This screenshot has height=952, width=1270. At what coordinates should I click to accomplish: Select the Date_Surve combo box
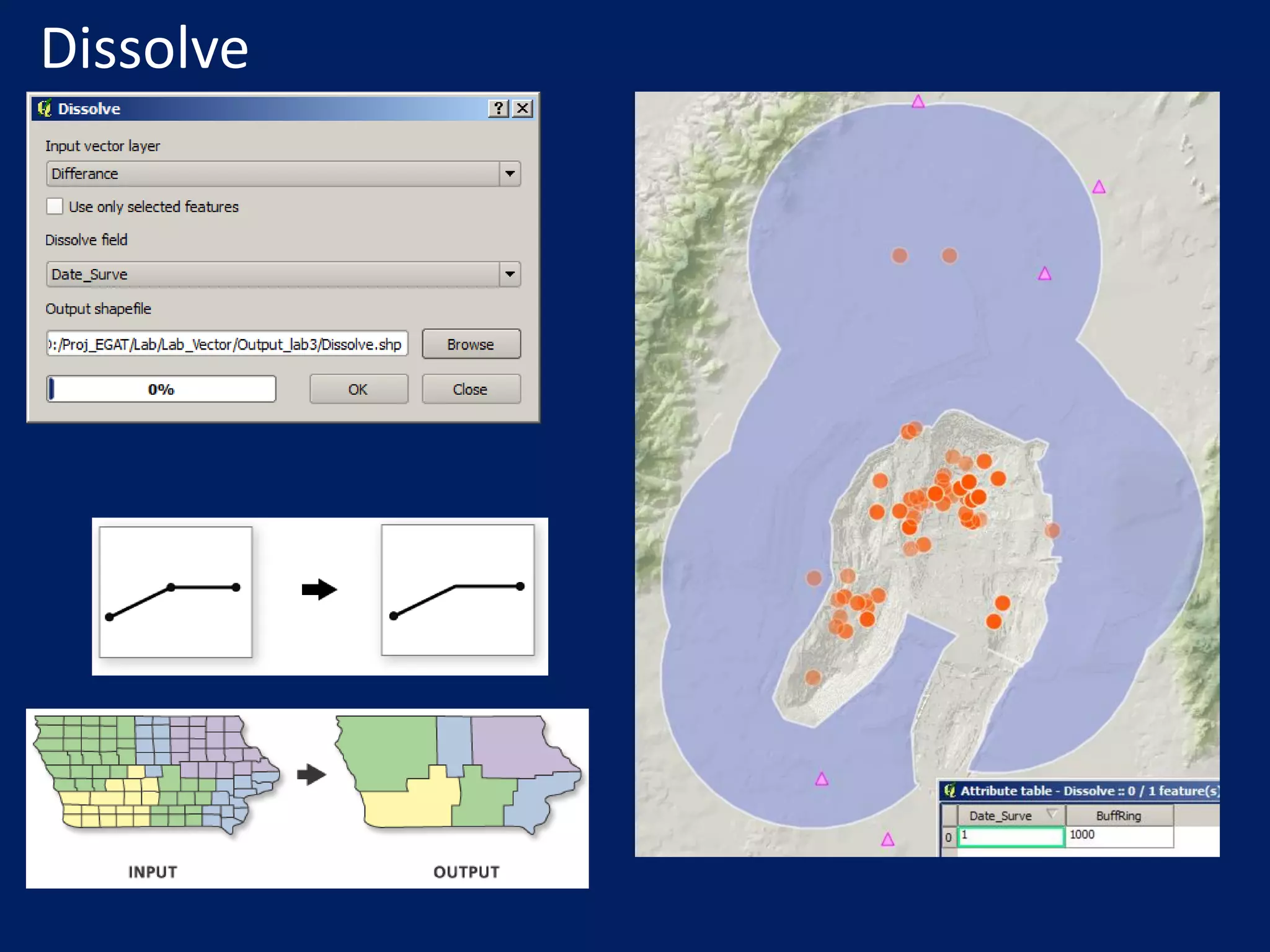[273, 274]
